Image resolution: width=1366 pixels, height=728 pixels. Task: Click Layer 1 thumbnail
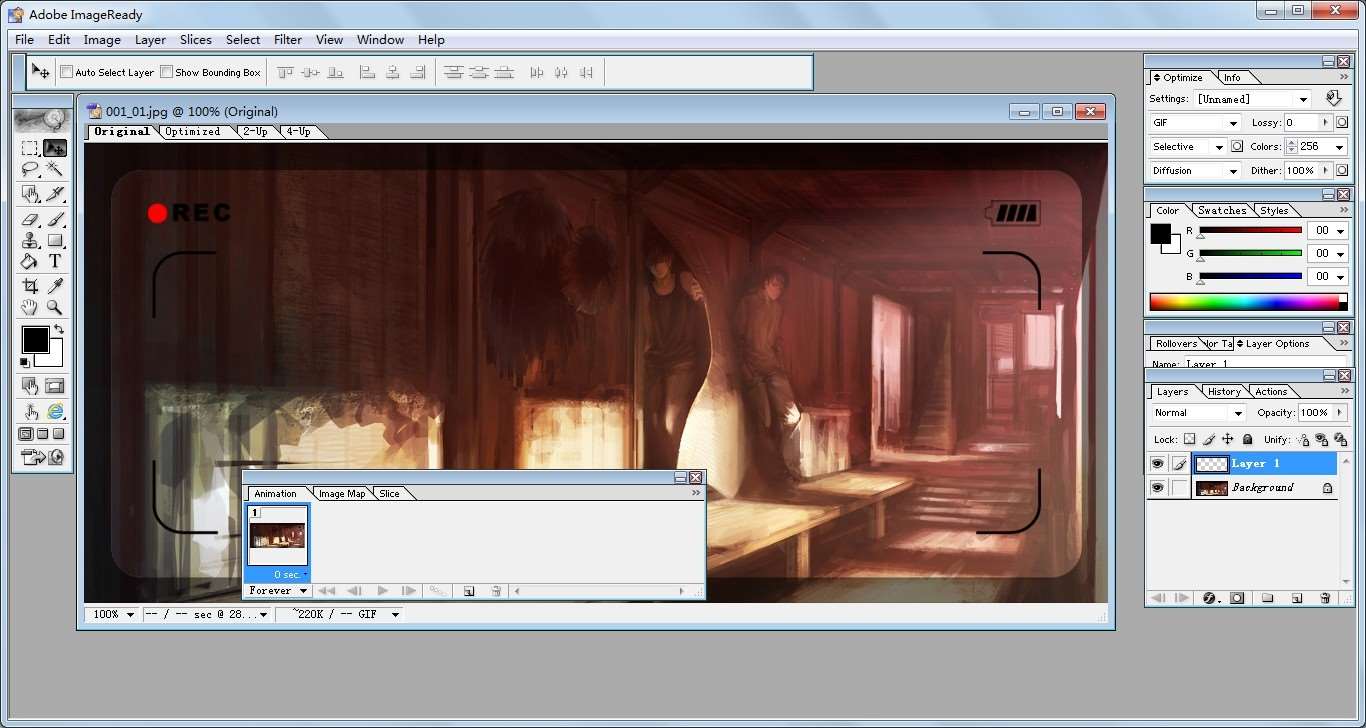tap(1212, 463)
